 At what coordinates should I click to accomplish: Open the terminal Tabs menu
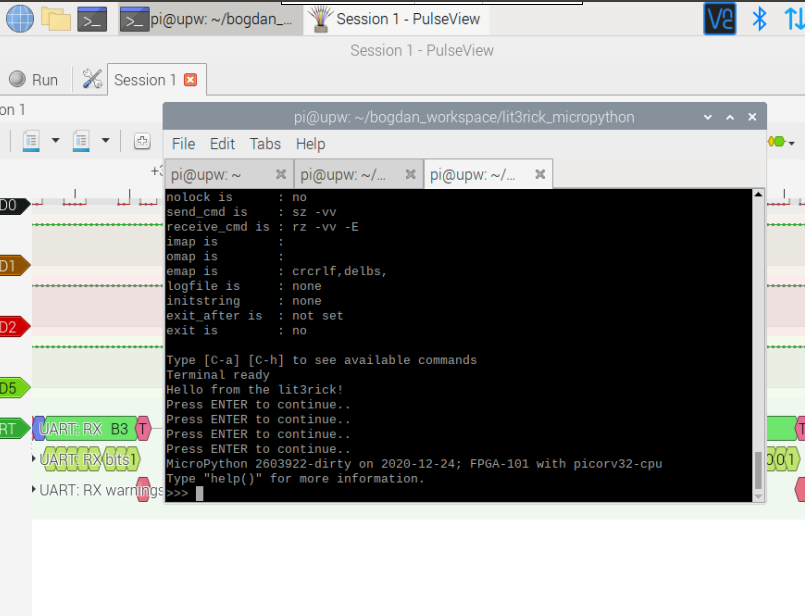[x=265, y=144]
